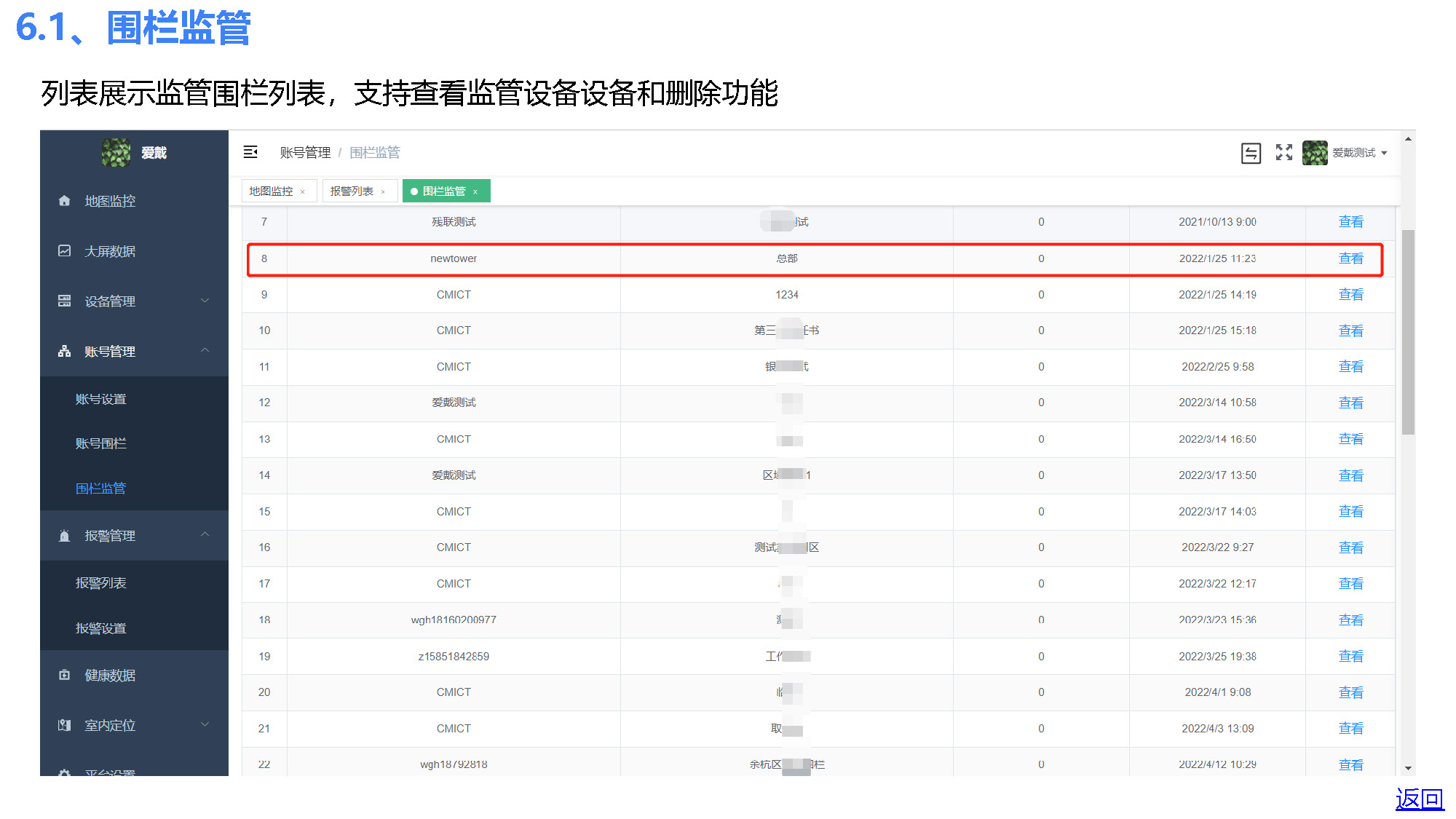
Task: Select the 2022/4/3 13:09 date cell
Action: [x=1217, y=729]
